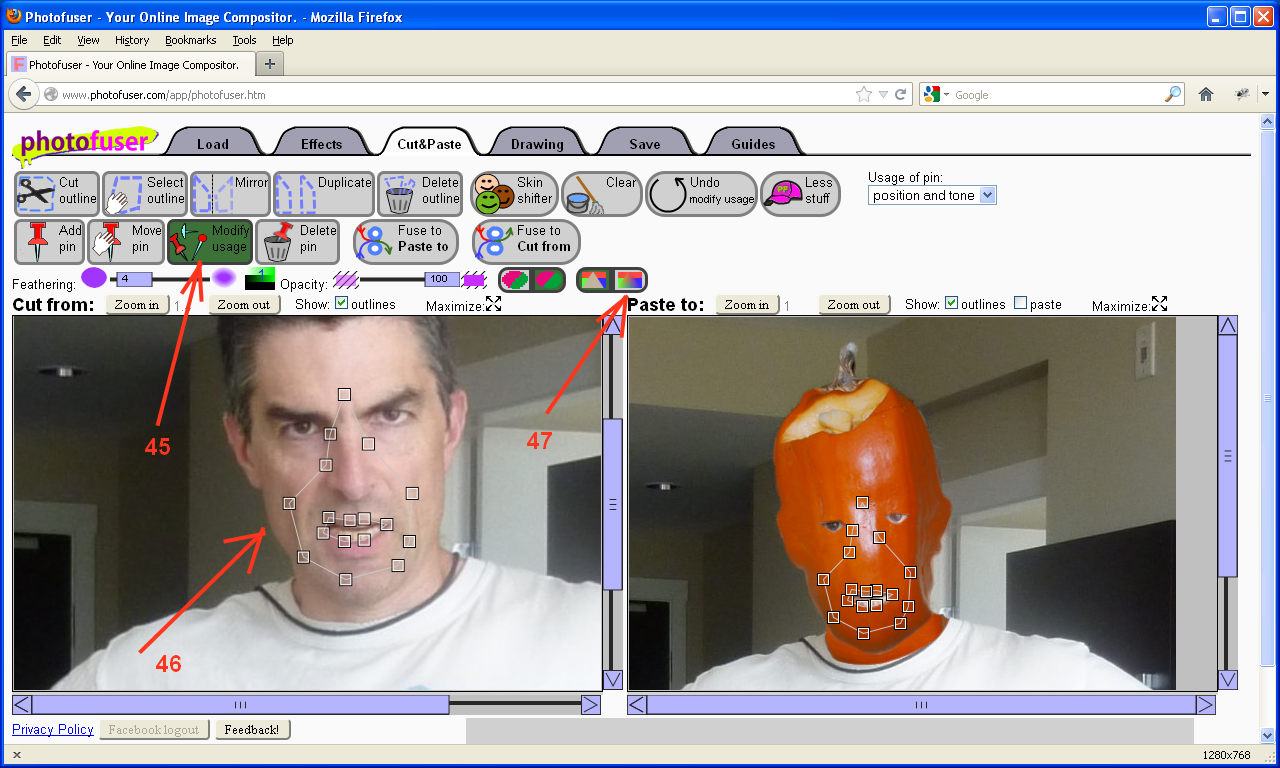
Task: Click Cut from vertical scrollbar thumb
Action: coord(612,503)
